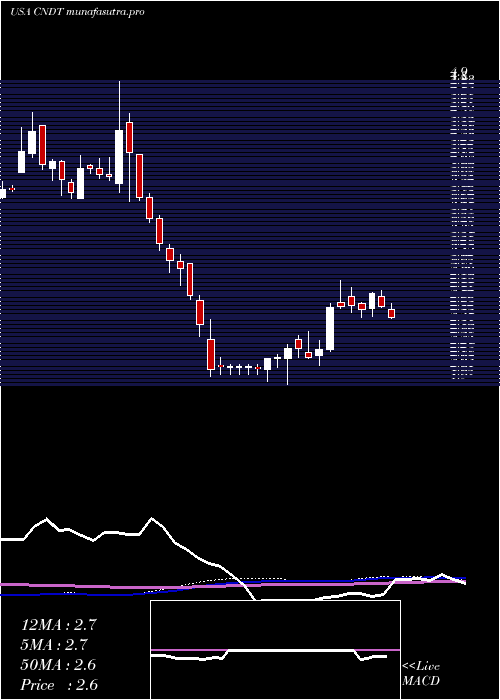Click the price axis top label near 4.0
Viewport: 500px width, 700px height.
[462, 74]
